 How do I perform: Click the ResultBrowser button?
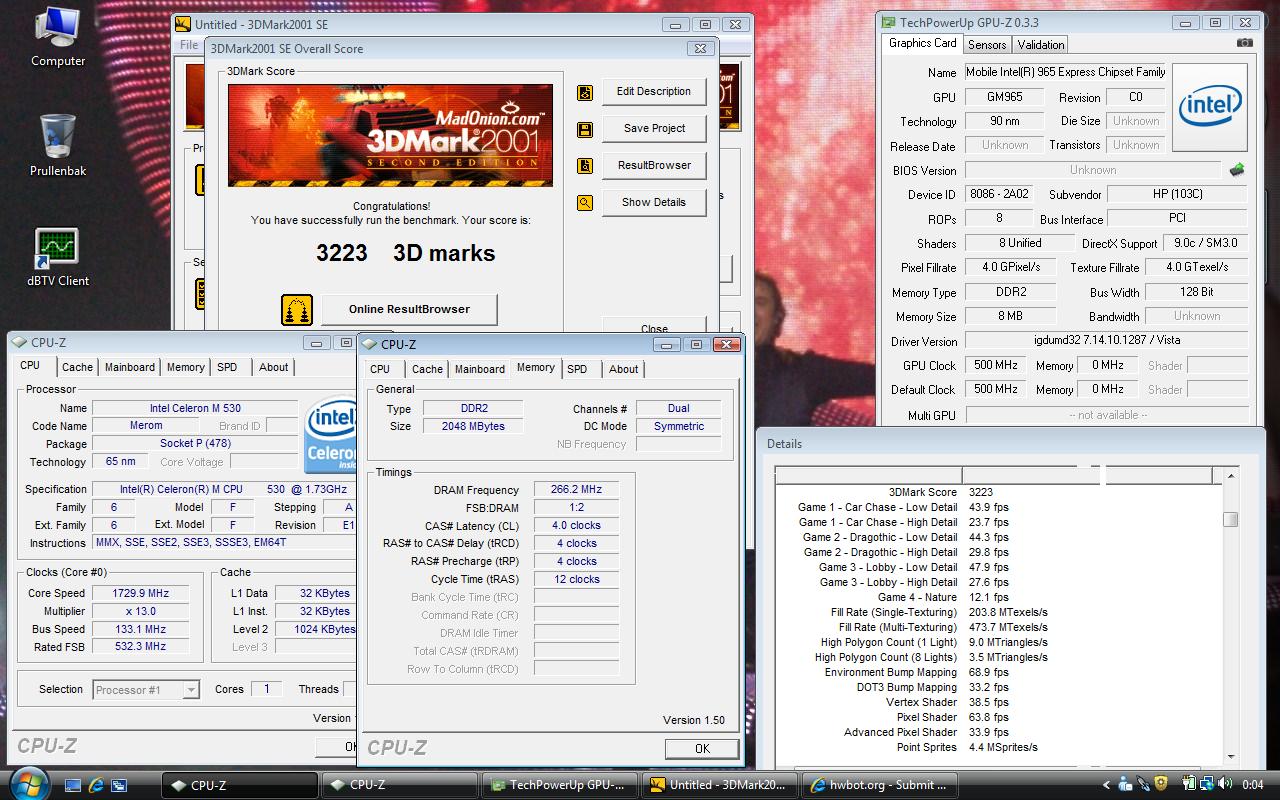coord(654,166)
